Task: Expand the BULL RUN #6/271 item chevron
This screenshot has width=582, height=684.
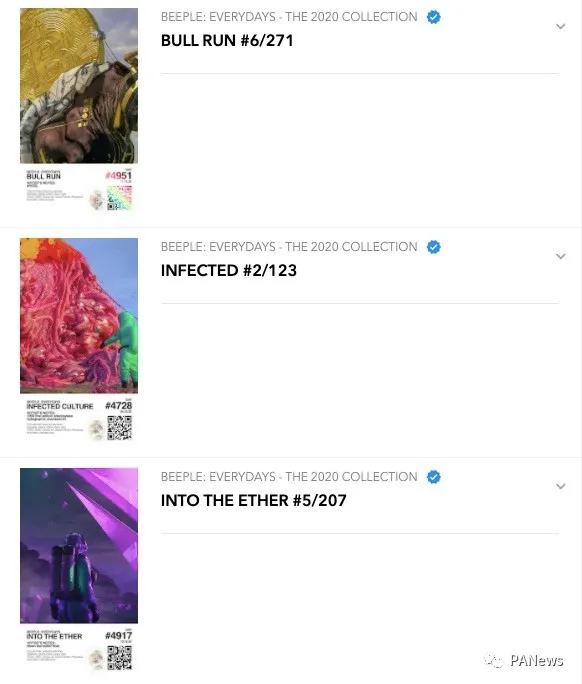Action: coord(561,27)
